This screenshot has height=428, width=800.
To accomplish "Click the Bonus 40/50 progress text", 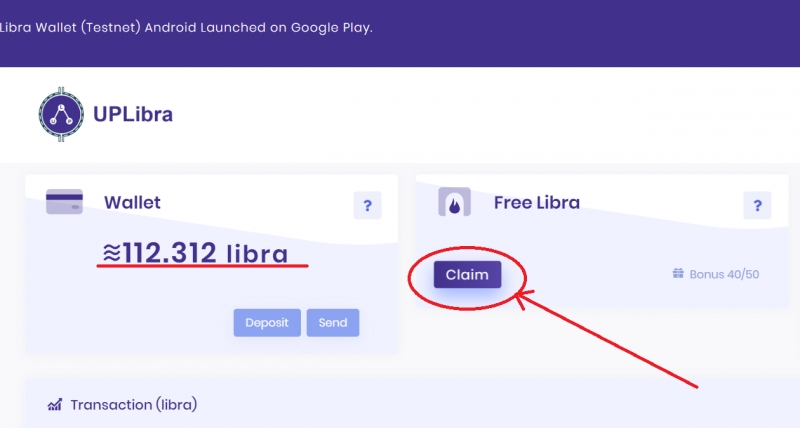I will [724, 274].
